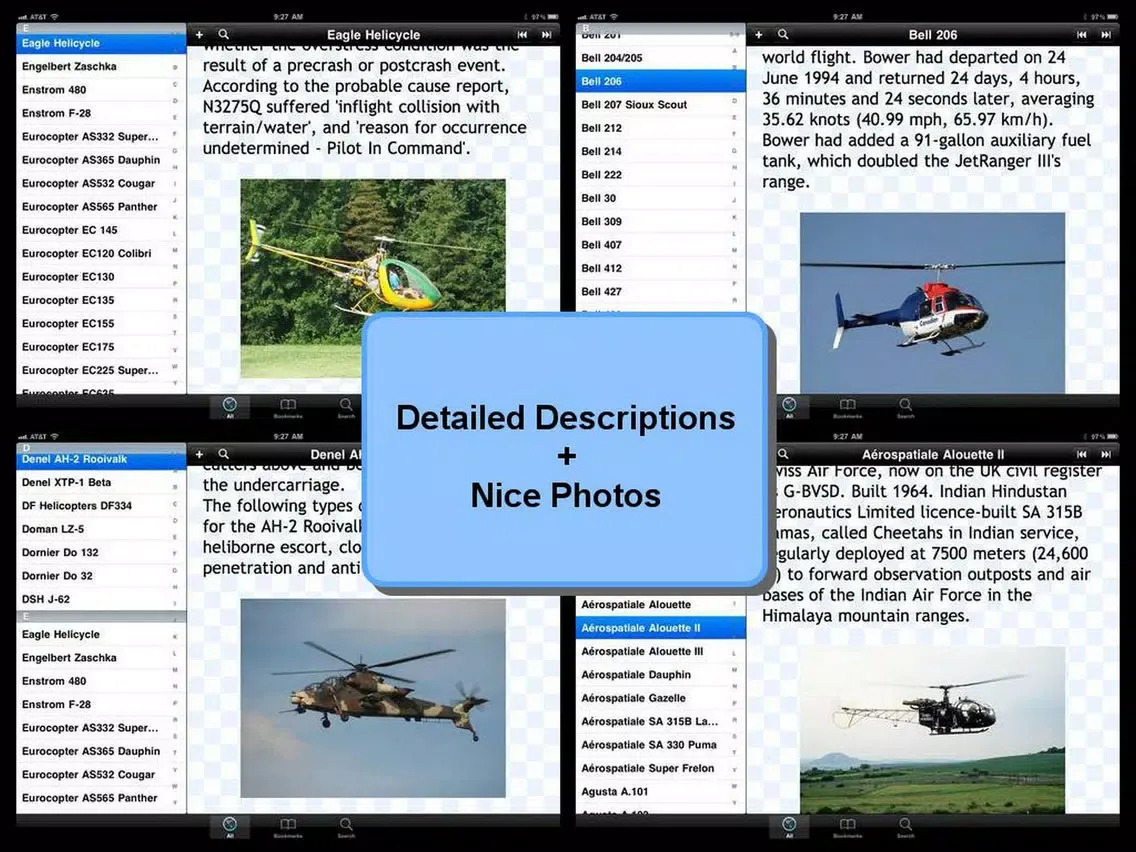The image size is (1136, 852).
Task: Choose Eurocopter EC130 from the list
Action: point(101,277)
